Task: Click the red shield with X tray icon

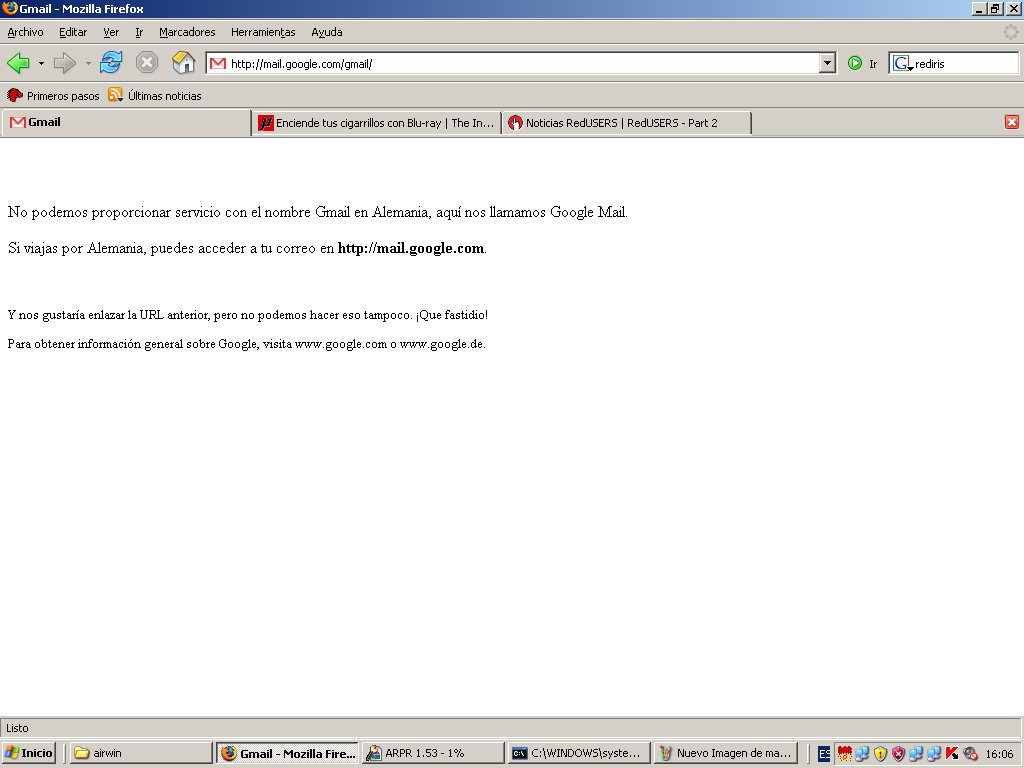Action: click(899, 753)
